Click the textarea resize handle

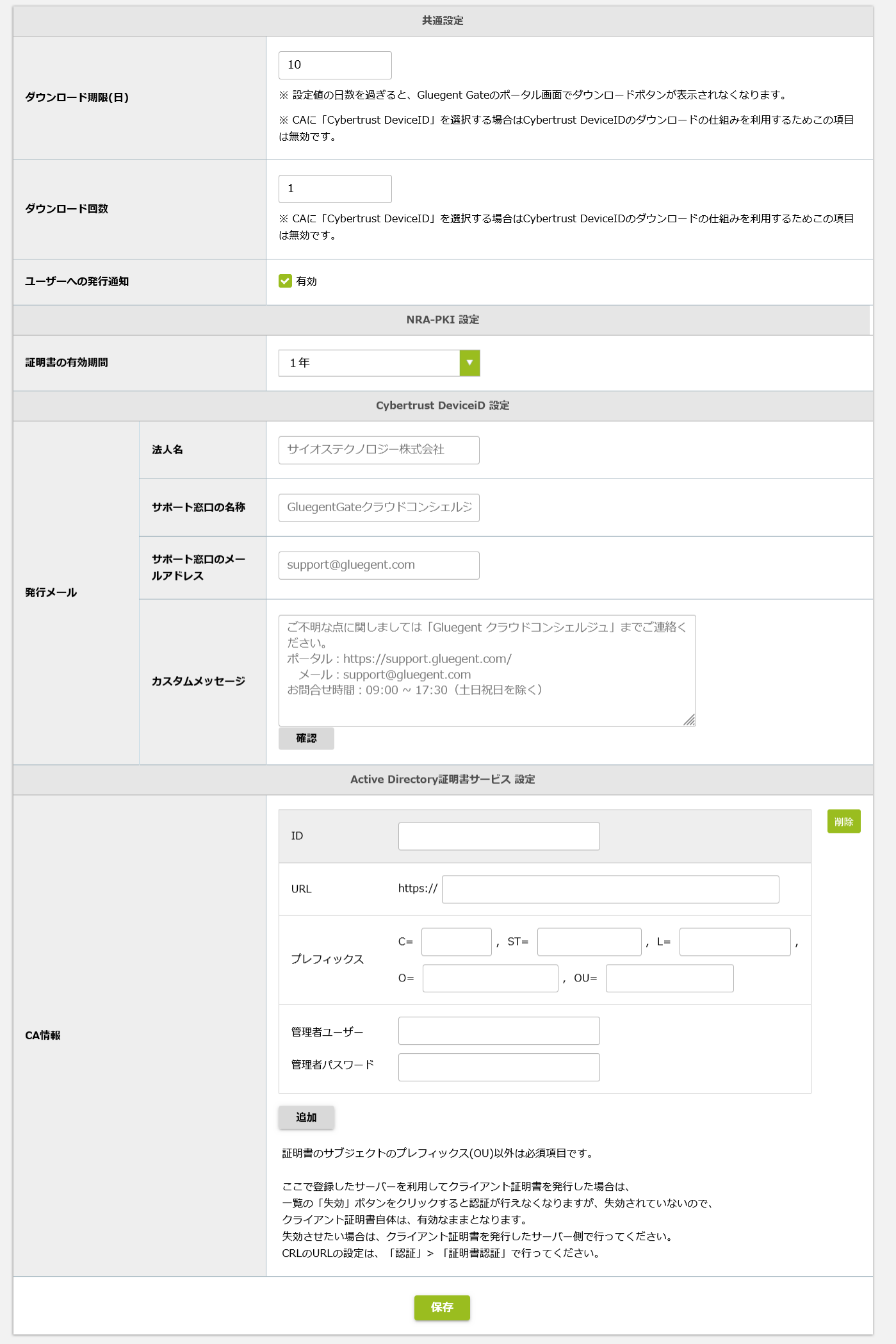click(x=689, y=720)
